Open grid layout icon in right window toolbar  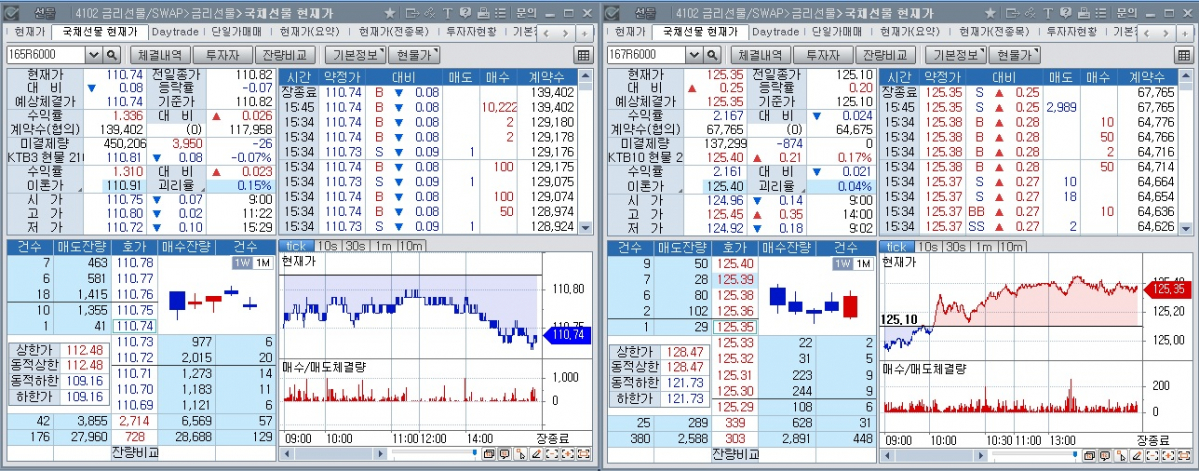click(1182, 54)
